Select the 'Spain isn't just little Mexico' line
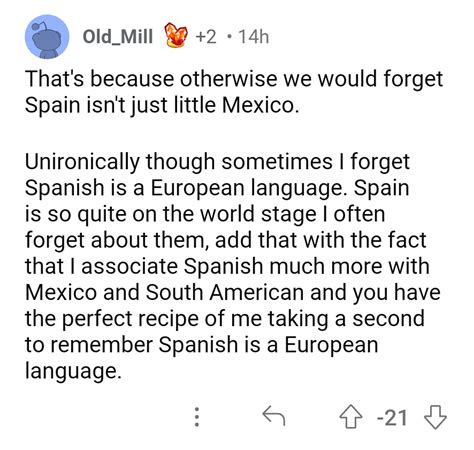 tap(161, 105)
